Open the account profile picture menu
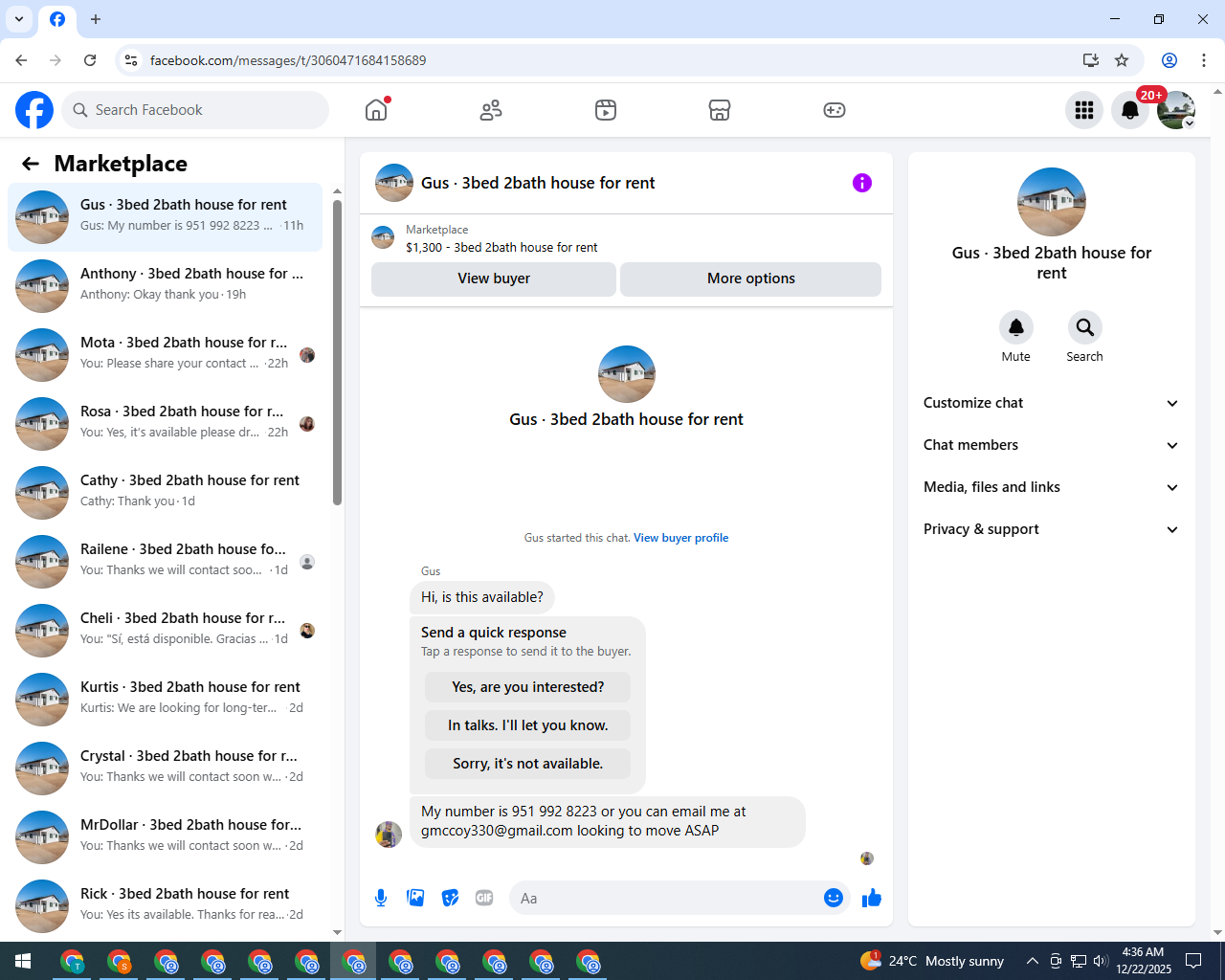This screenshot has height=980, width=1225. point(1176,110)
